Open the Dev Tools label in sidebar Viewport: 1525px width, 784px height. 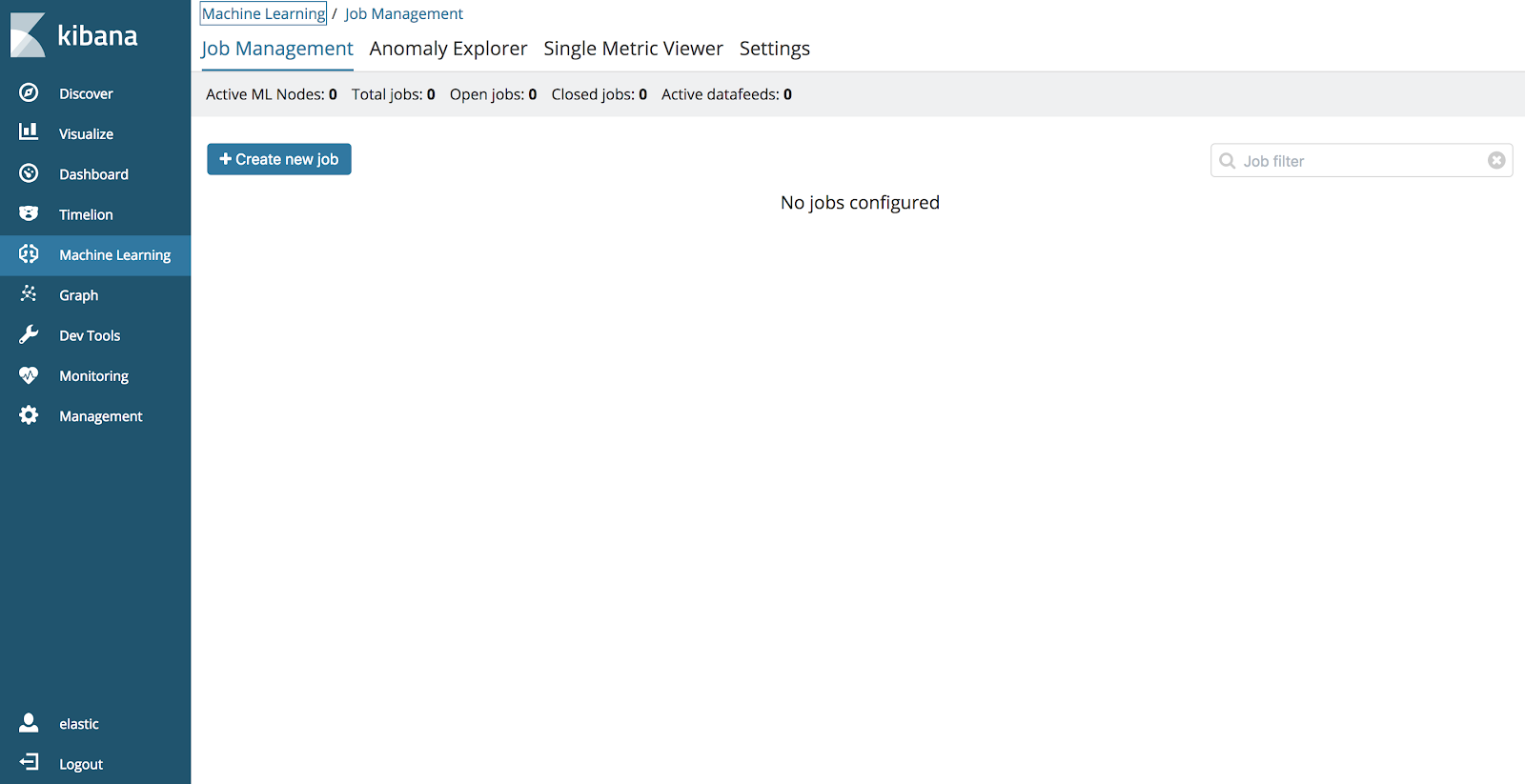(x=90, y=336)
